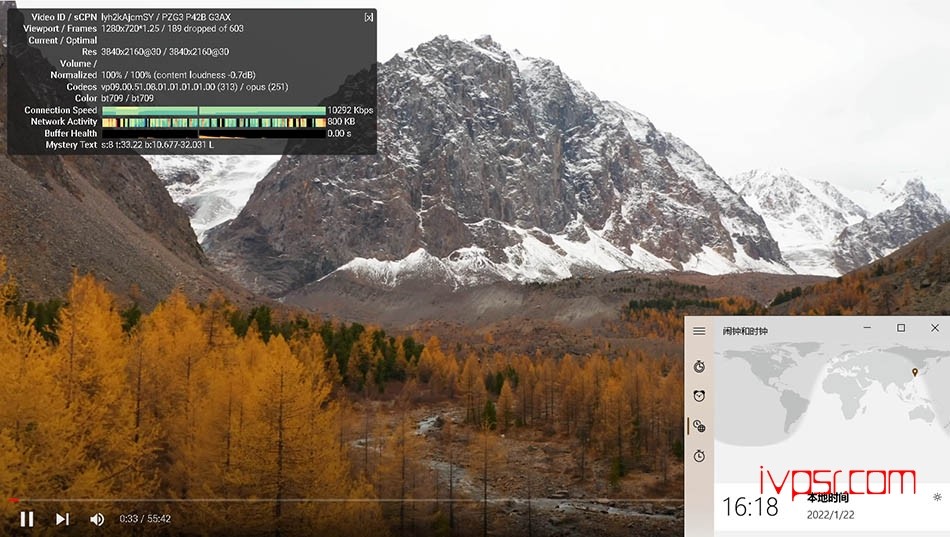Image resolution: width=950 pixels, height=537 pixels.
Task: Close the stats for nerds panel
Action: (368, 17)
